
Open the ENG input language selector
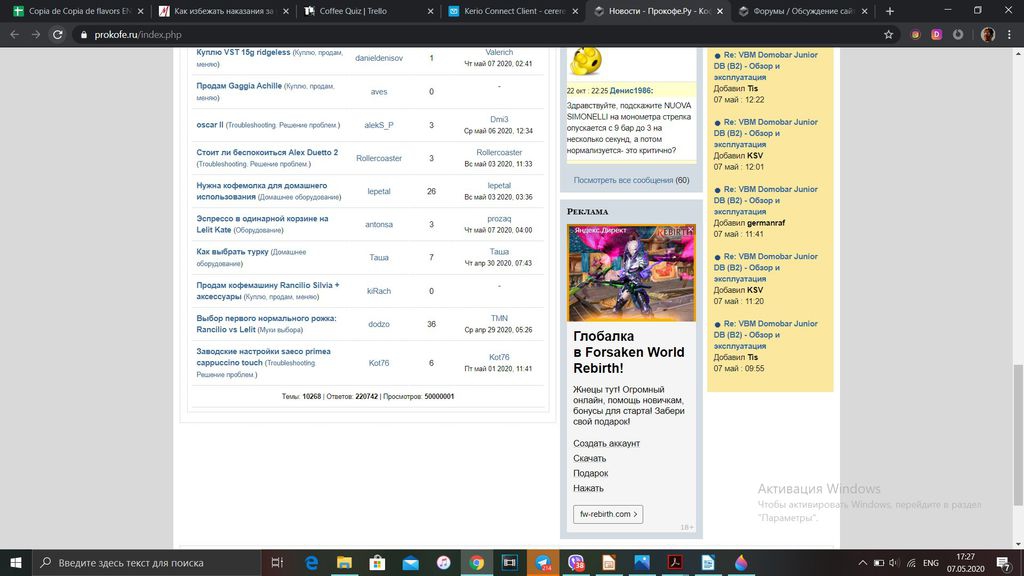[x=930, y=563]
